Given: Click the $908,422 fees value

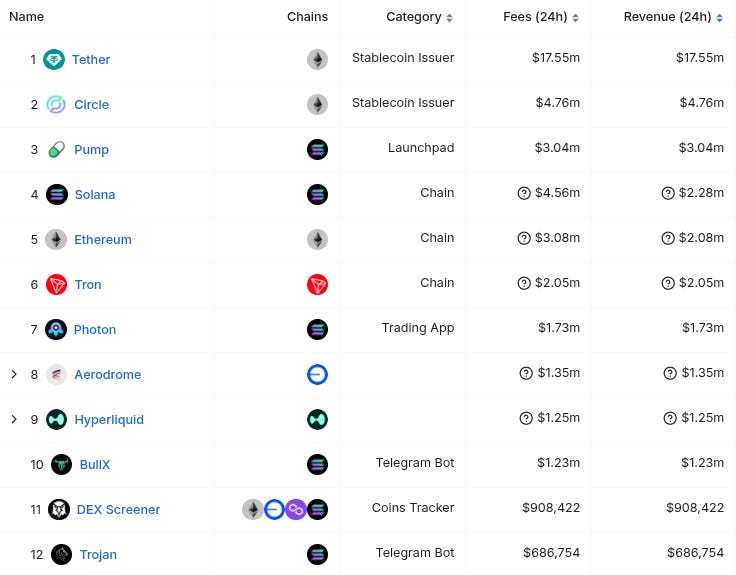Looking at the screenshot, I should [x=551, y=508].
